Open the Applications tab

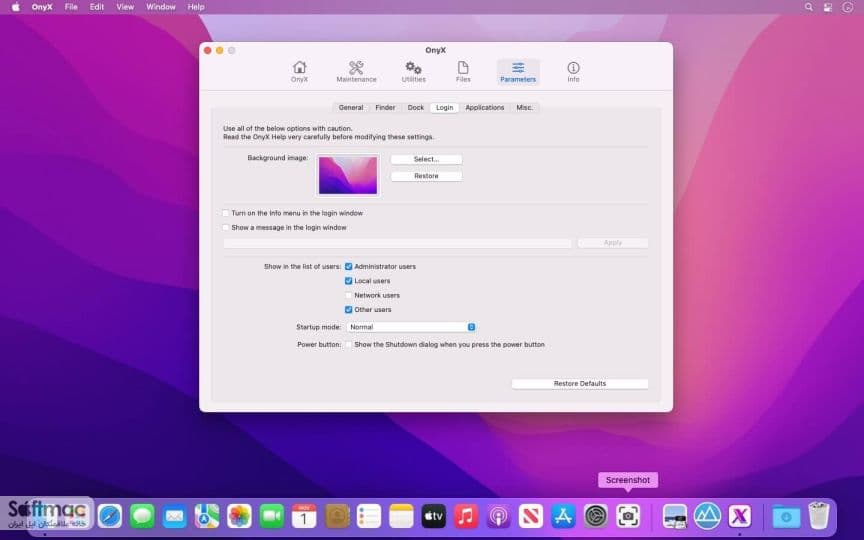(484, 107)
